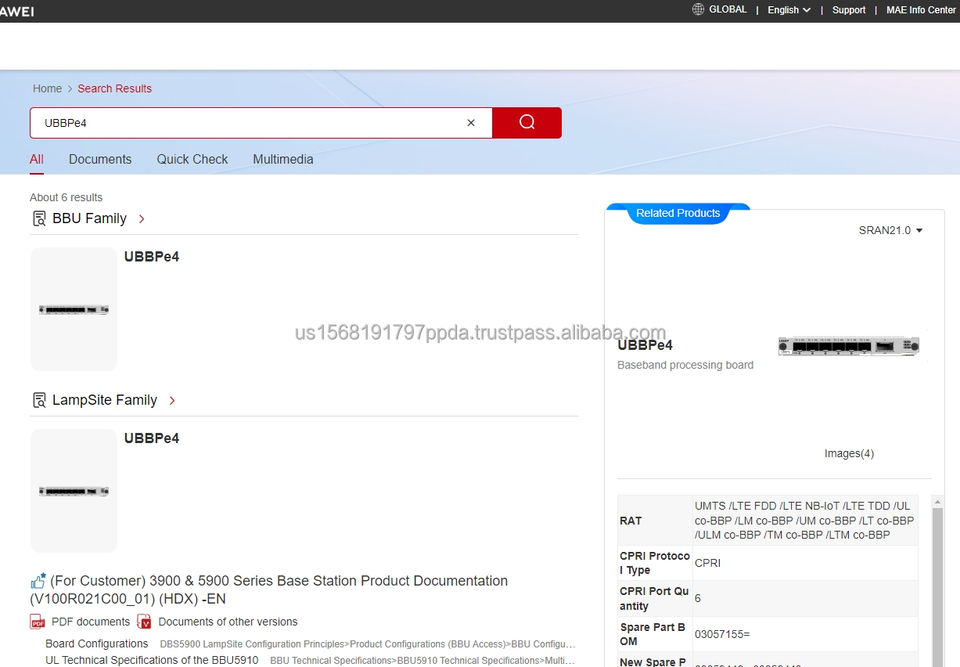Open the Support link in header
The width and height of the screenshot is (960, 667).
849,10
